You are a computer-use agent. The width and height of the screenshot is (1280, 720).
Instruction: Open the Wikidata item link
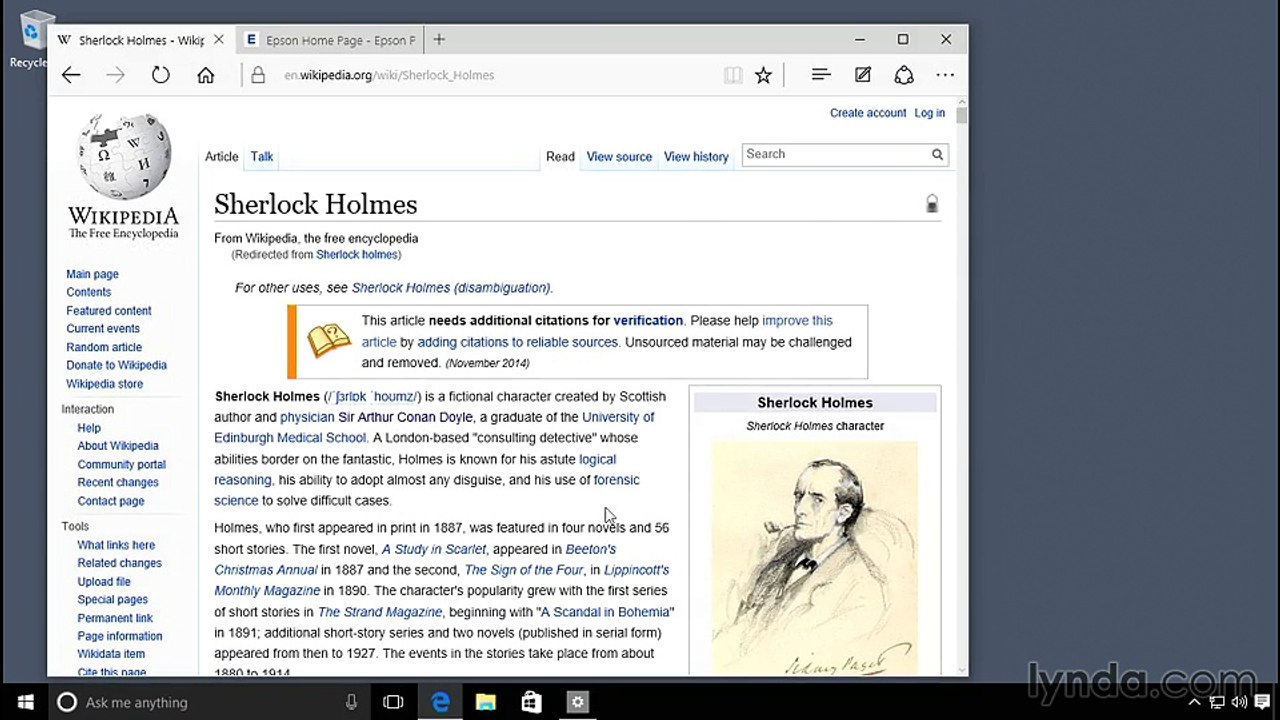111,654
